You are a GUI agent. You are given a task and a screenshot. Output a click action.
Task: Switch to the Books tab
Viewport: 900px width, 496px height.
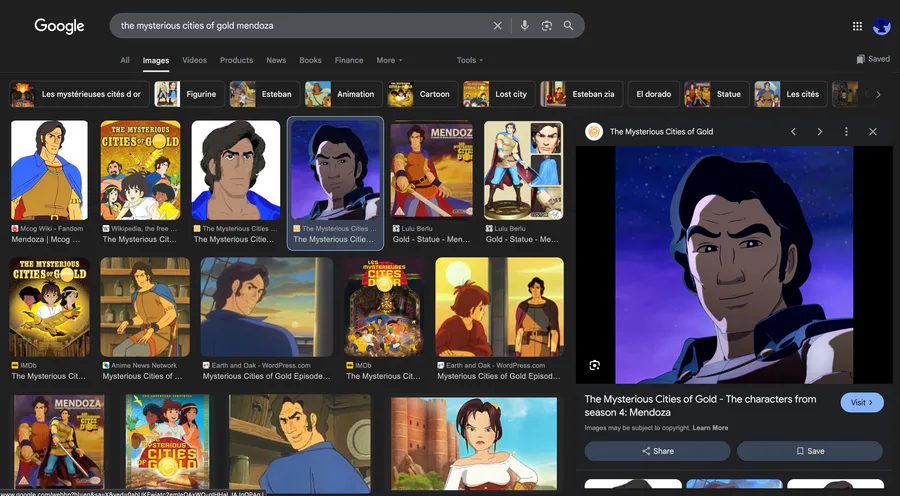(x=311, y=60)
